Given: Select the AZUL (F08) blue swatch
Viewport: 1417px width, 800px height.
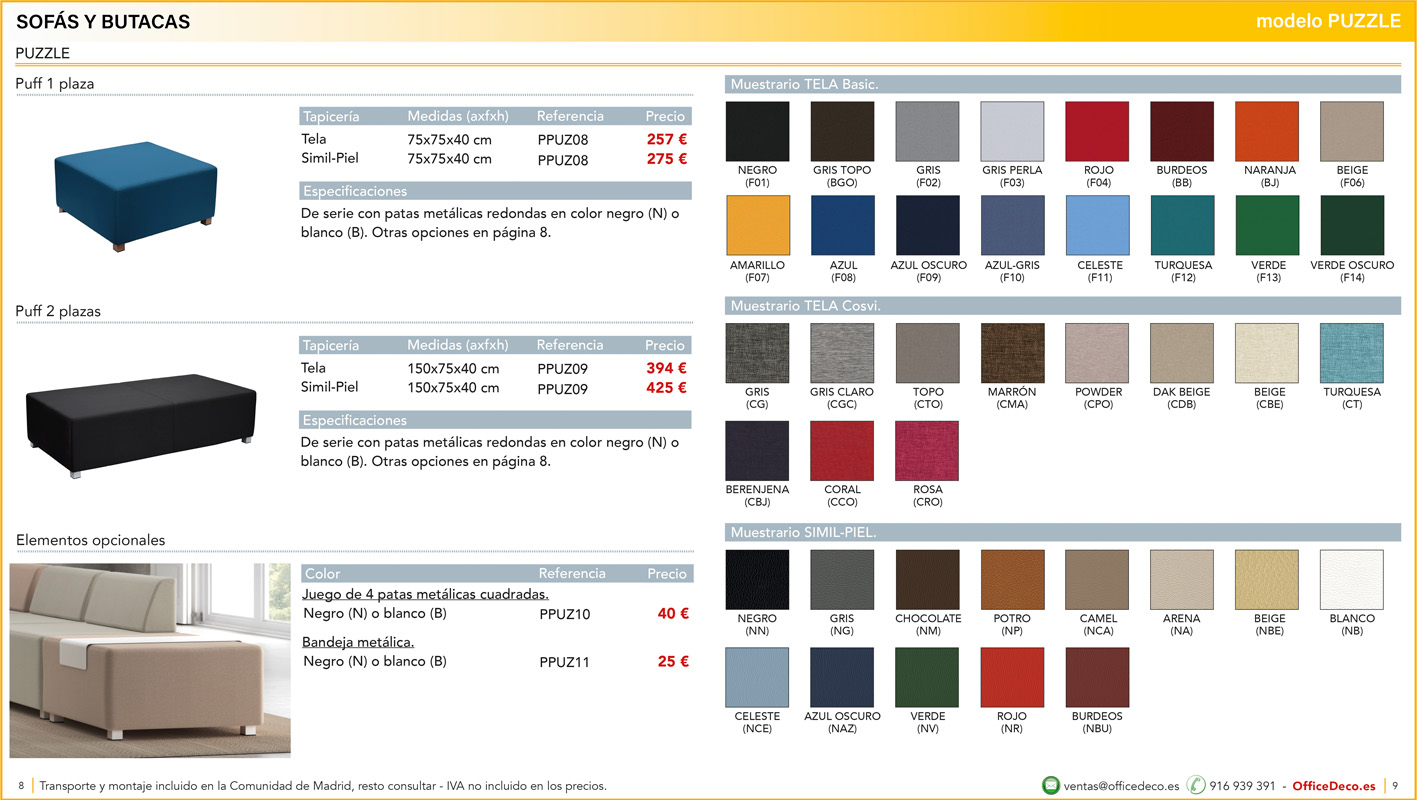Looking at the screenshot, I should click(842, 225).
